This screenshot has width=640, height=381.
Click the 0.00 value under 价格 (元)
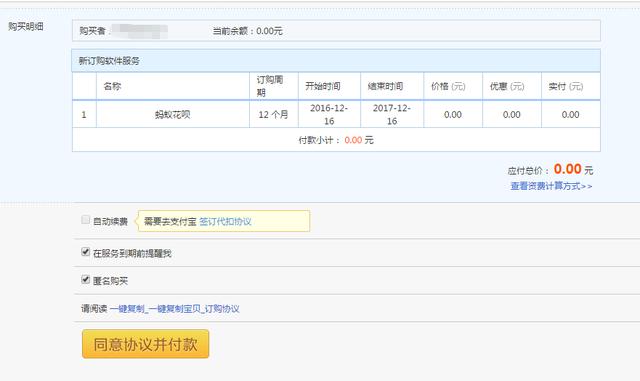pos(453,115)
